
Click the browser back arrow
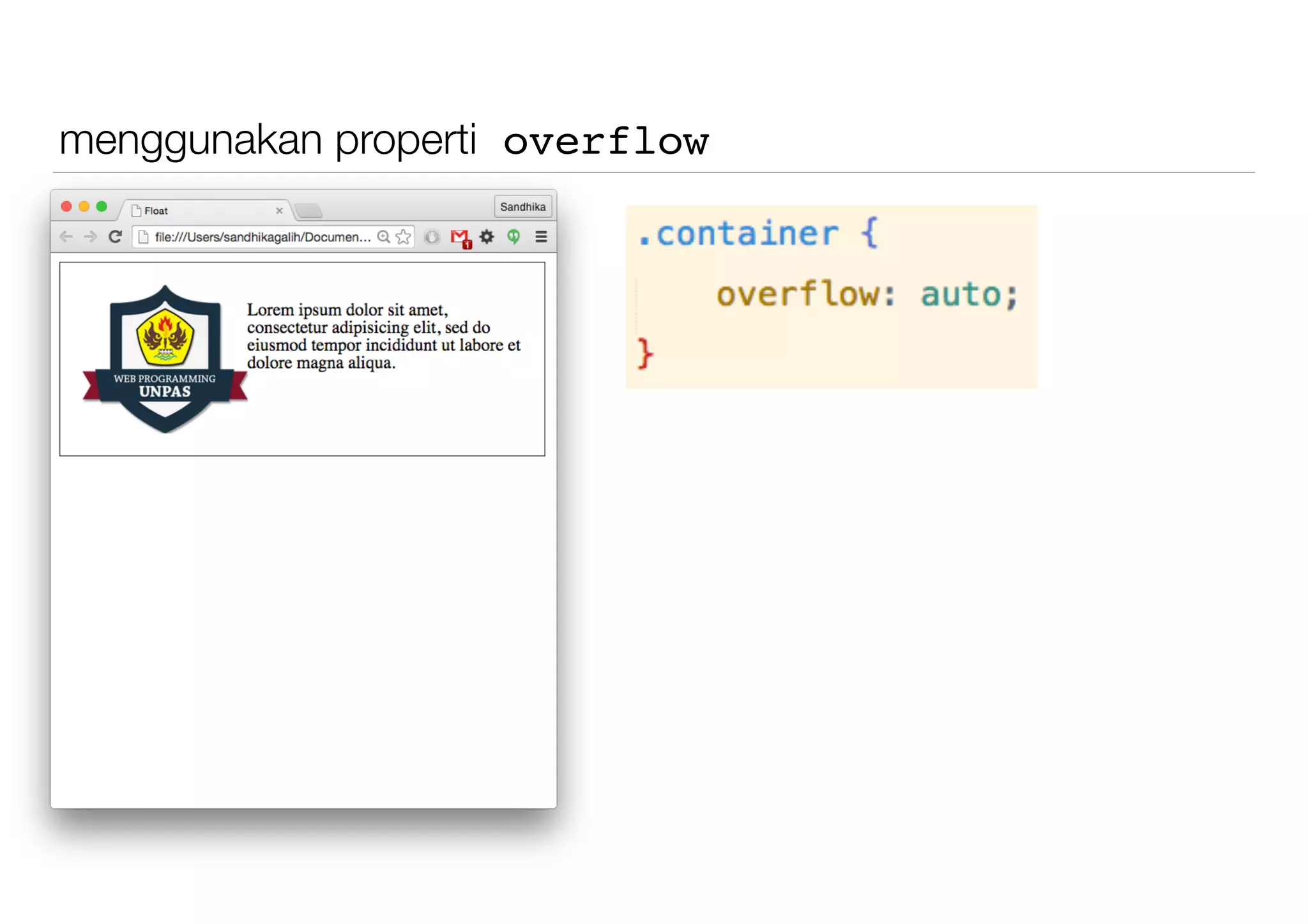[x=66, y=237]
